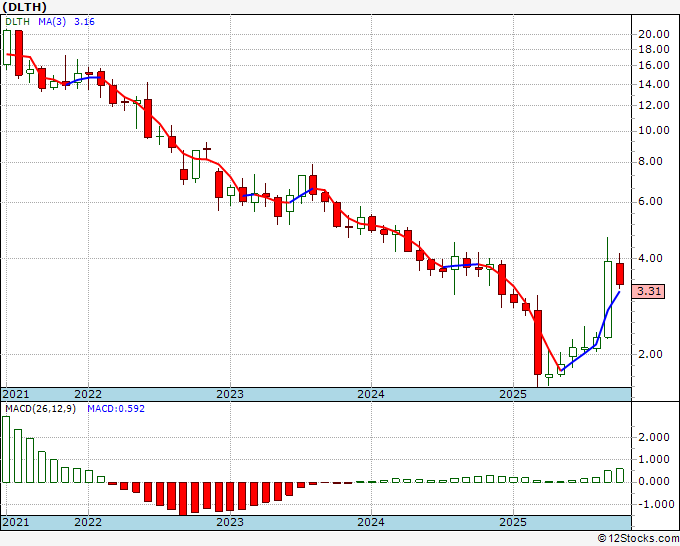
Task: Click the latest red candlestick near 3.31
Action: click(x=620, y=274)
